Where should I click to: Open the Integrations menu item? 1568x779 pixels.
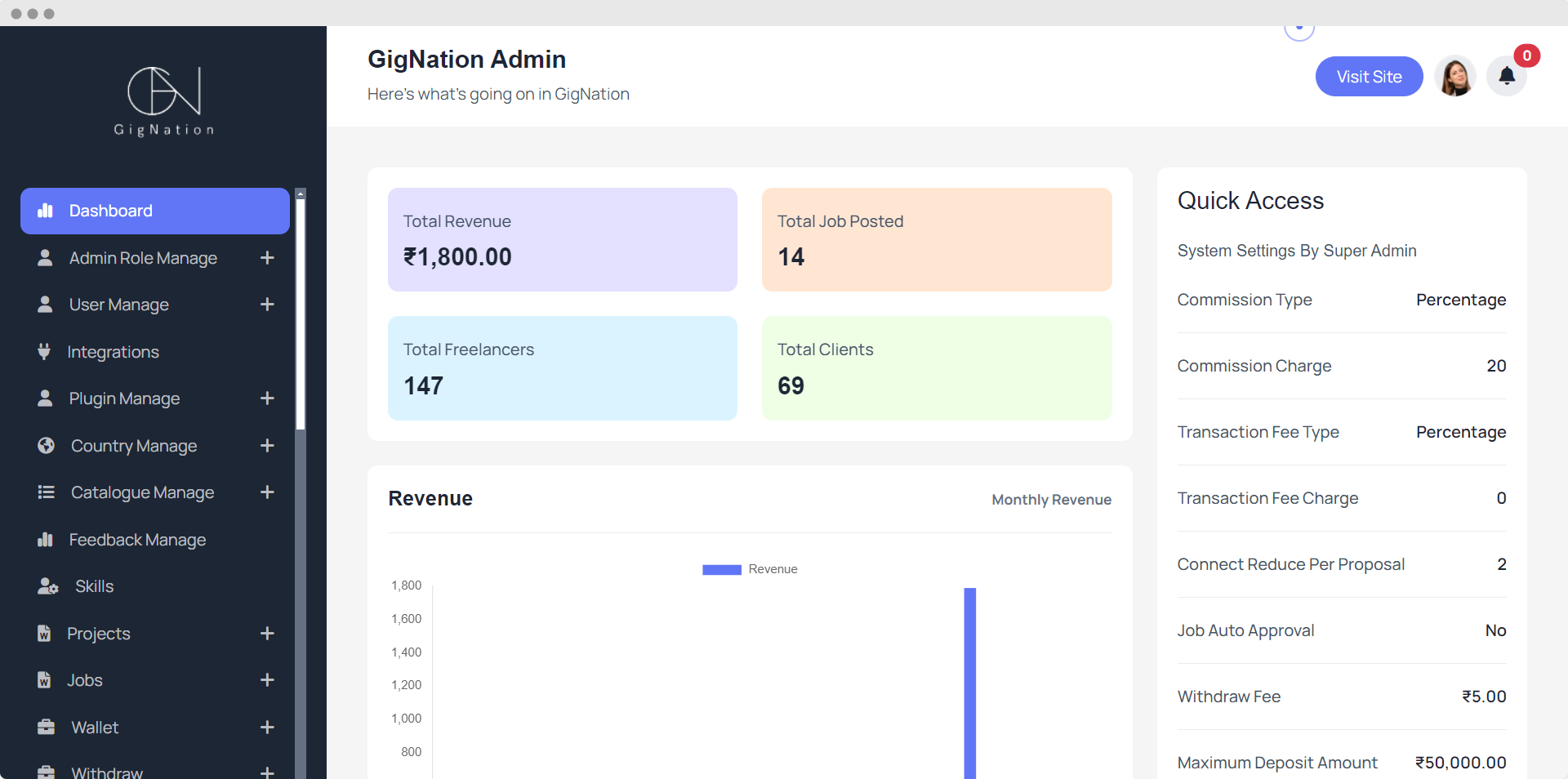[x=155, y=352]
